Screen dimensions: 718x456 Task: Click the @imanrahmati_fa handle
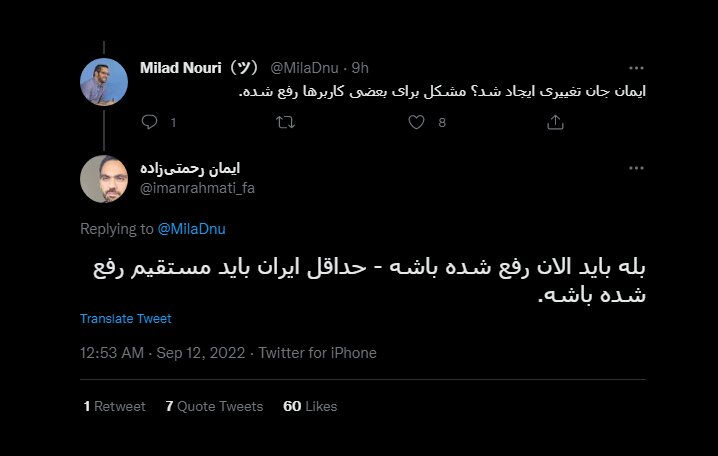(197, 187)
